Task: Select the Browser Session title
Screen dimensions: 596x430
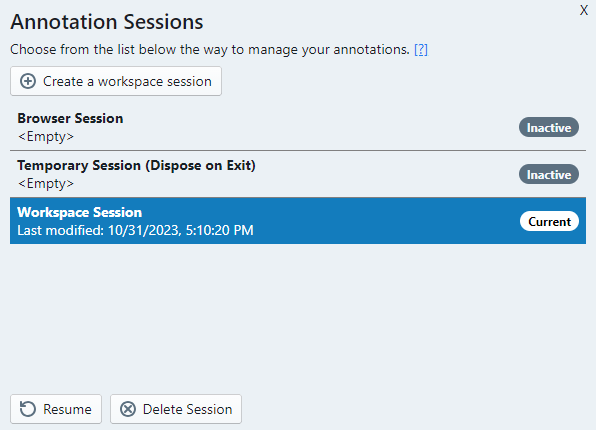Action: (70, 118)
